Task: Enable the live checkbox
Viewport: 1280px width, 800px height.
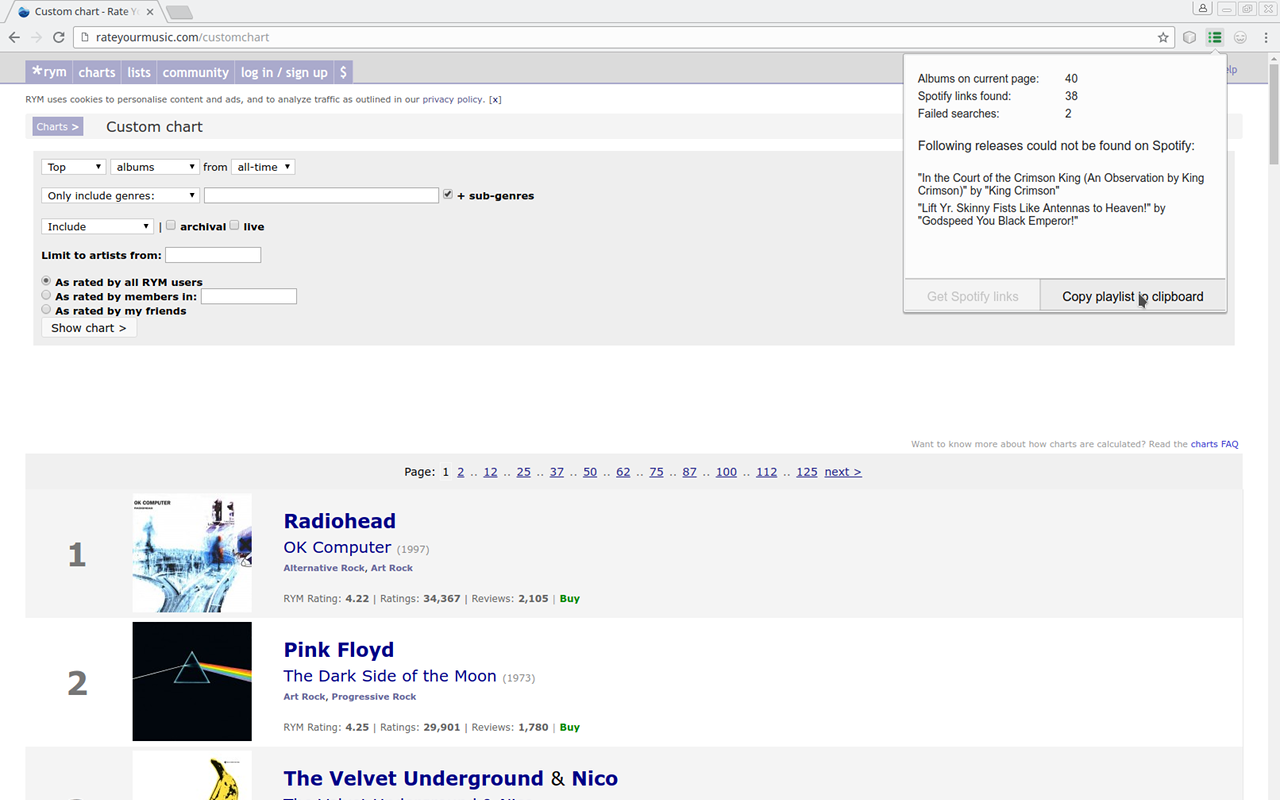Action: [235, 225]
